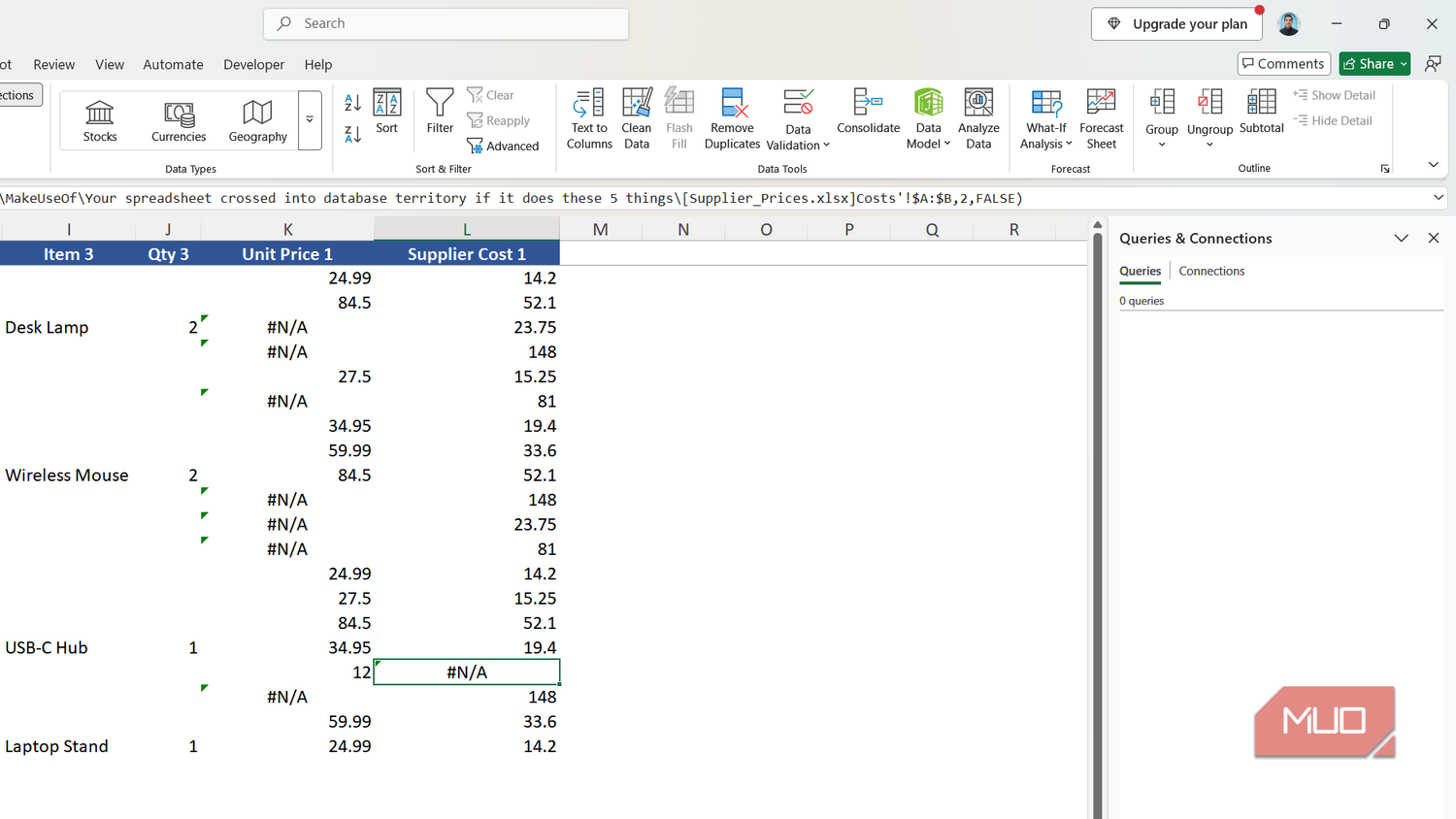Remove Duplicates from the data
The image size is (1456, 819).
click(x=732, y=118)
